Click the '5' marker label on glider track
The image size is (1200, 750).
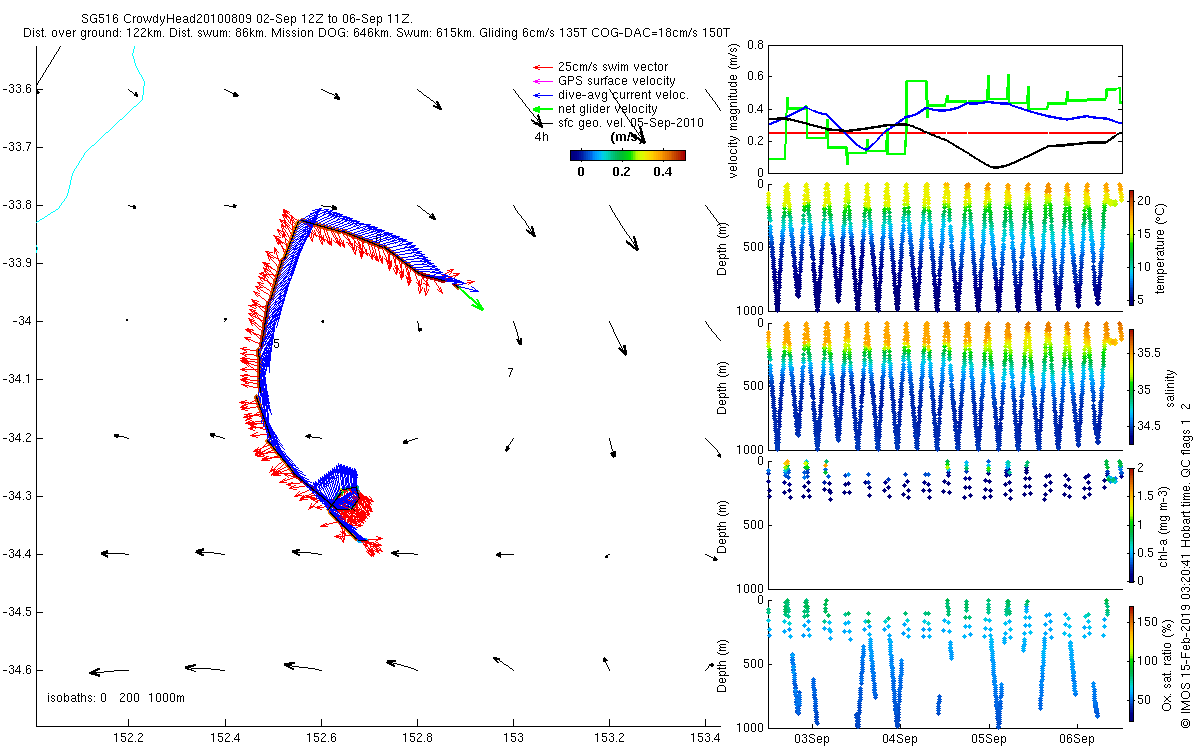pyautogui.click(x=277, y=344)
